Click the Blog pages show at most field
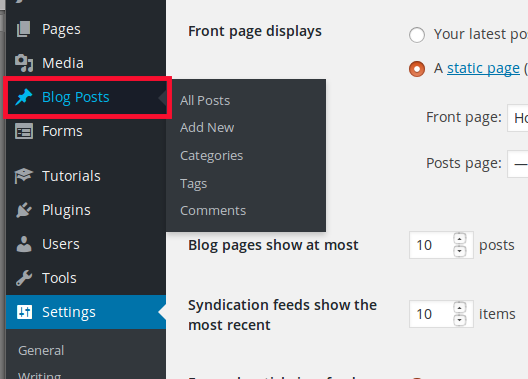 point(441,245)
